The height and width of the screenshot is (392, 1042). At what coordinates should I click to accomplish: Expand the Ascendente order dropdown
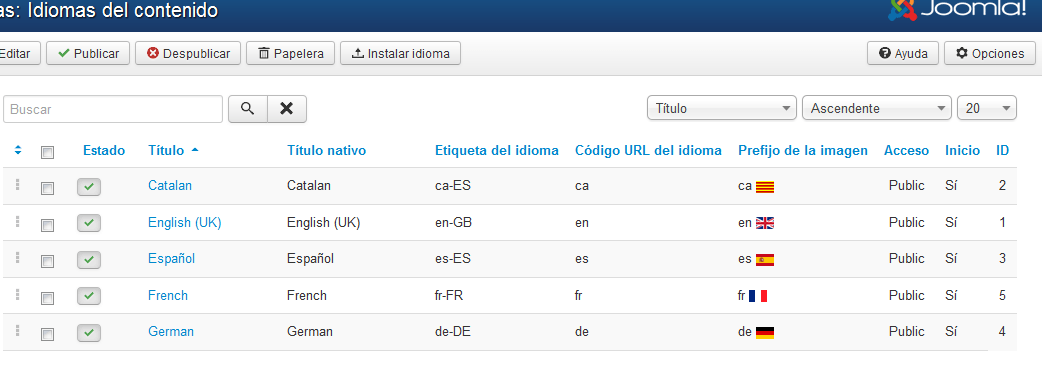point(877,108)
